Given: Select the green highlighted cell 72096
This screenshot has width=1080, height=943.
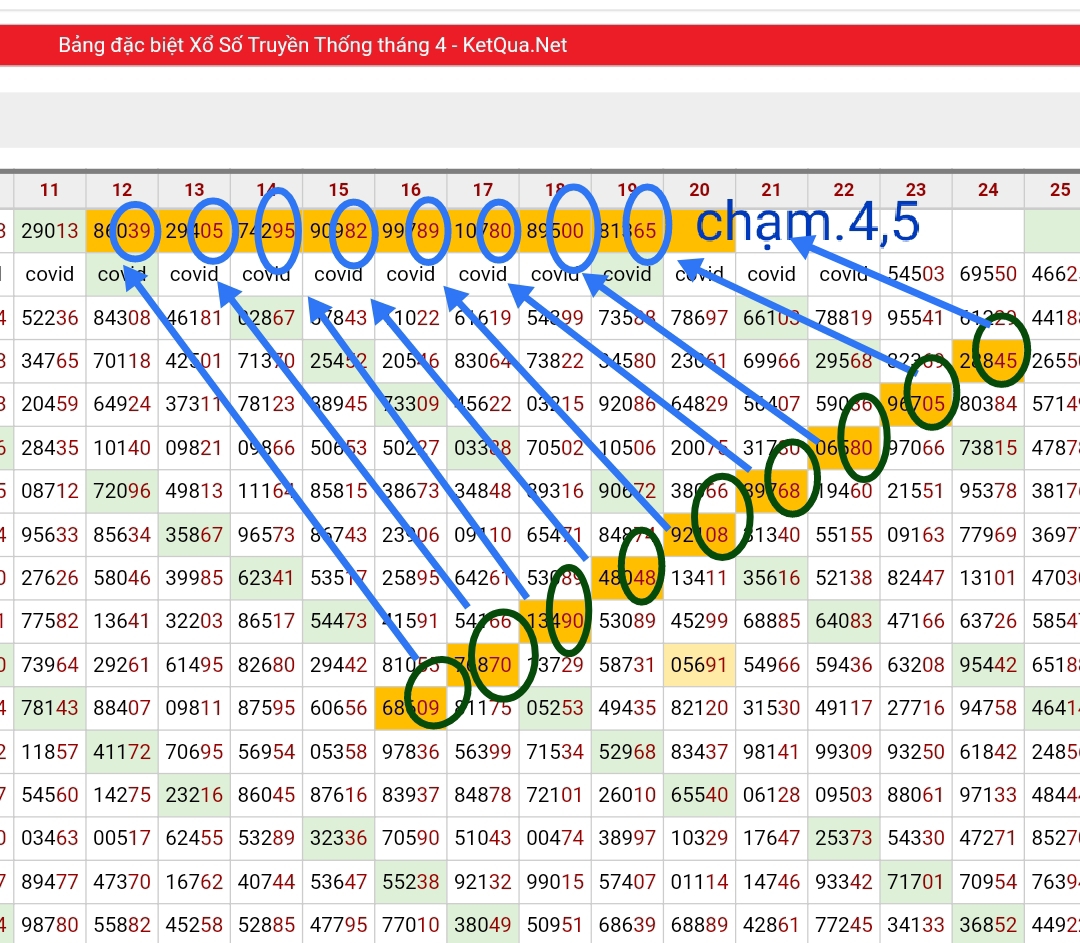Looking at the screenshot, I should pos(122,491).
